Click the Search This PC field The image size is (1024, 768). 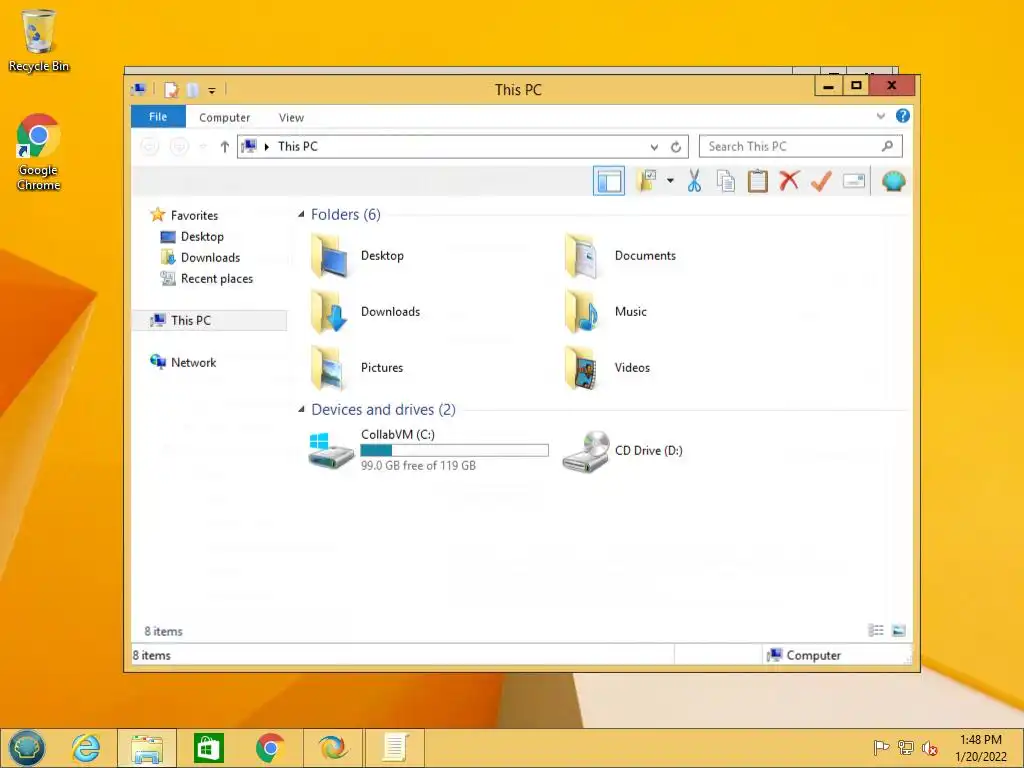(801, 146)
